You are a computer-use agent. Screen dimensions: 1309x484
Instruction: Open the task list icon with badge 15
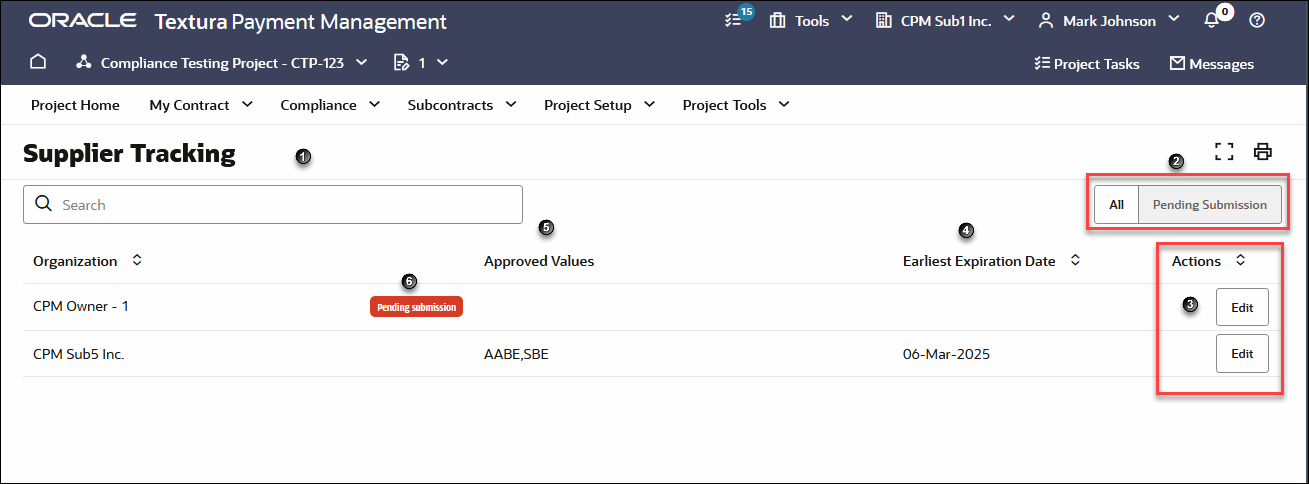[734, 20]
